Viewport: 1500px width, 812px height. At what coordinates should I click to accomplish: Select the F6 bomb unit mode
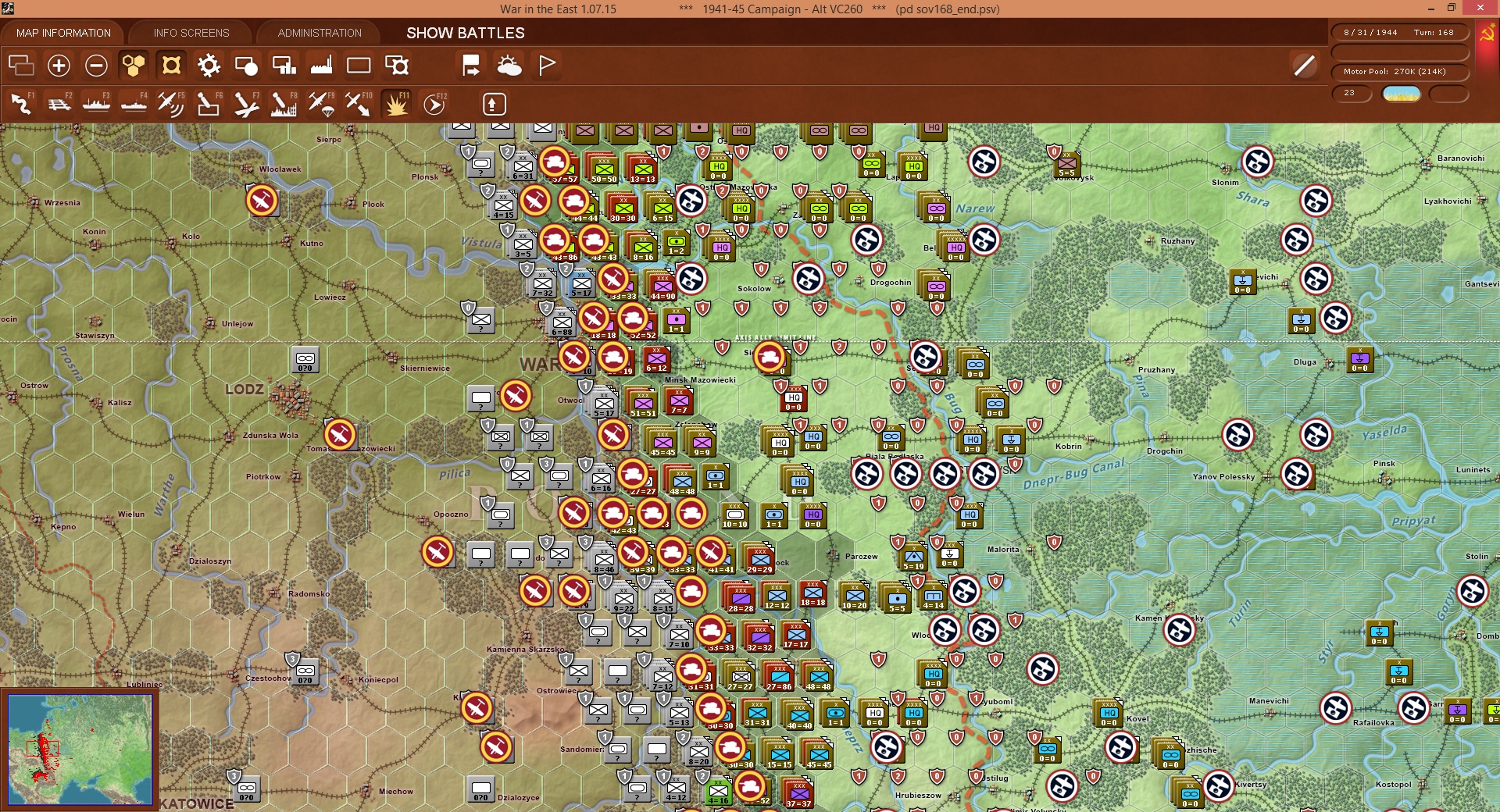[x=209, y=104]
